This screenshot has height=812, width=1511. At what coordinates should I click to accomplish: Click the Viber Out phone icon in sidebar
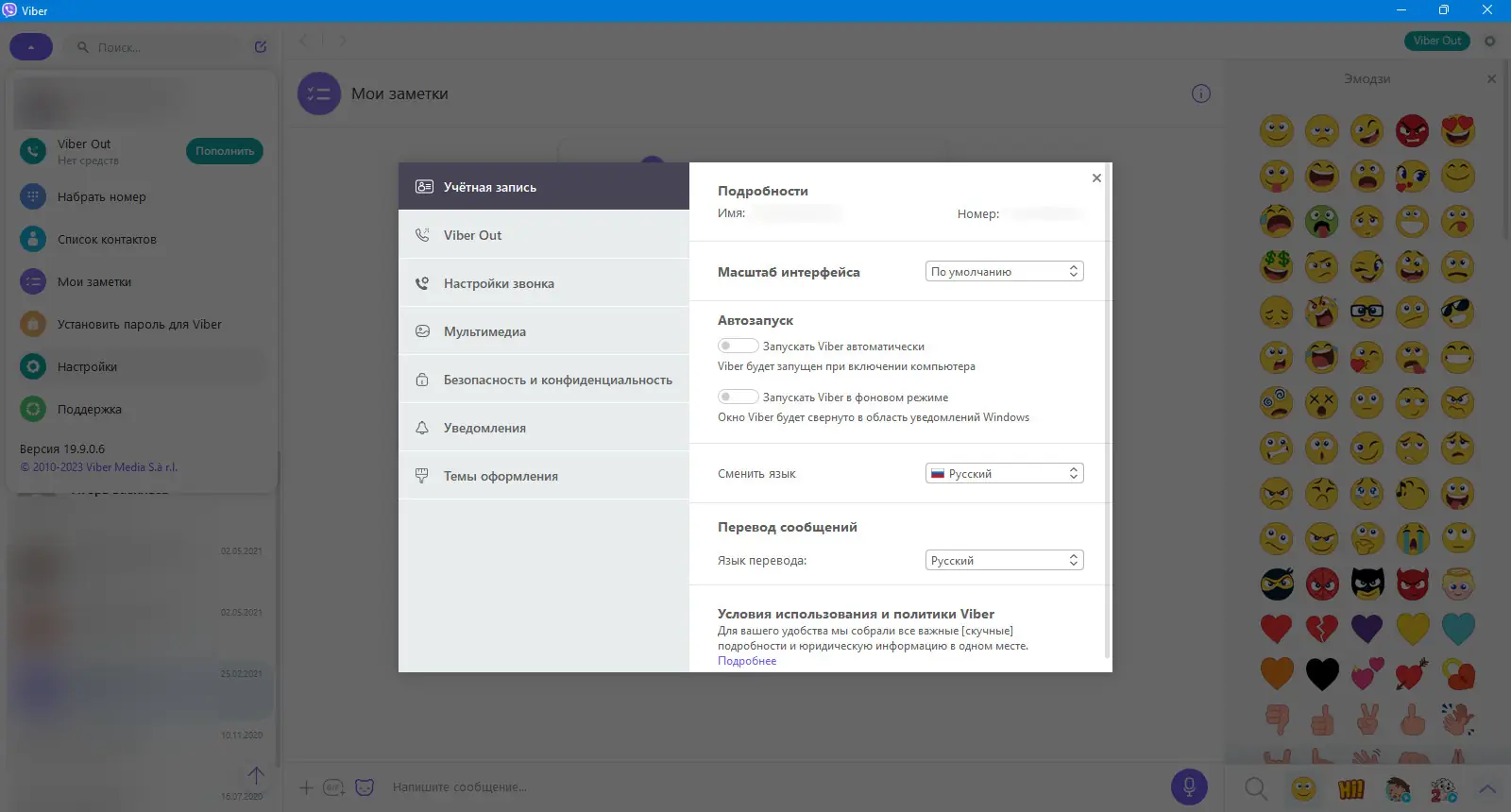click(x=33, y=151)
